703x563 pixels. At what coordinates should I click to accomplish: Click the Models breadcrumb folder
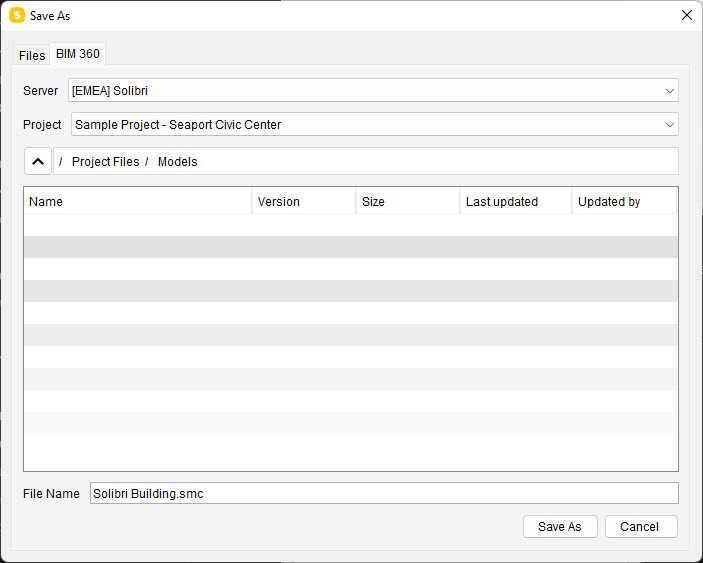(177, 162)
